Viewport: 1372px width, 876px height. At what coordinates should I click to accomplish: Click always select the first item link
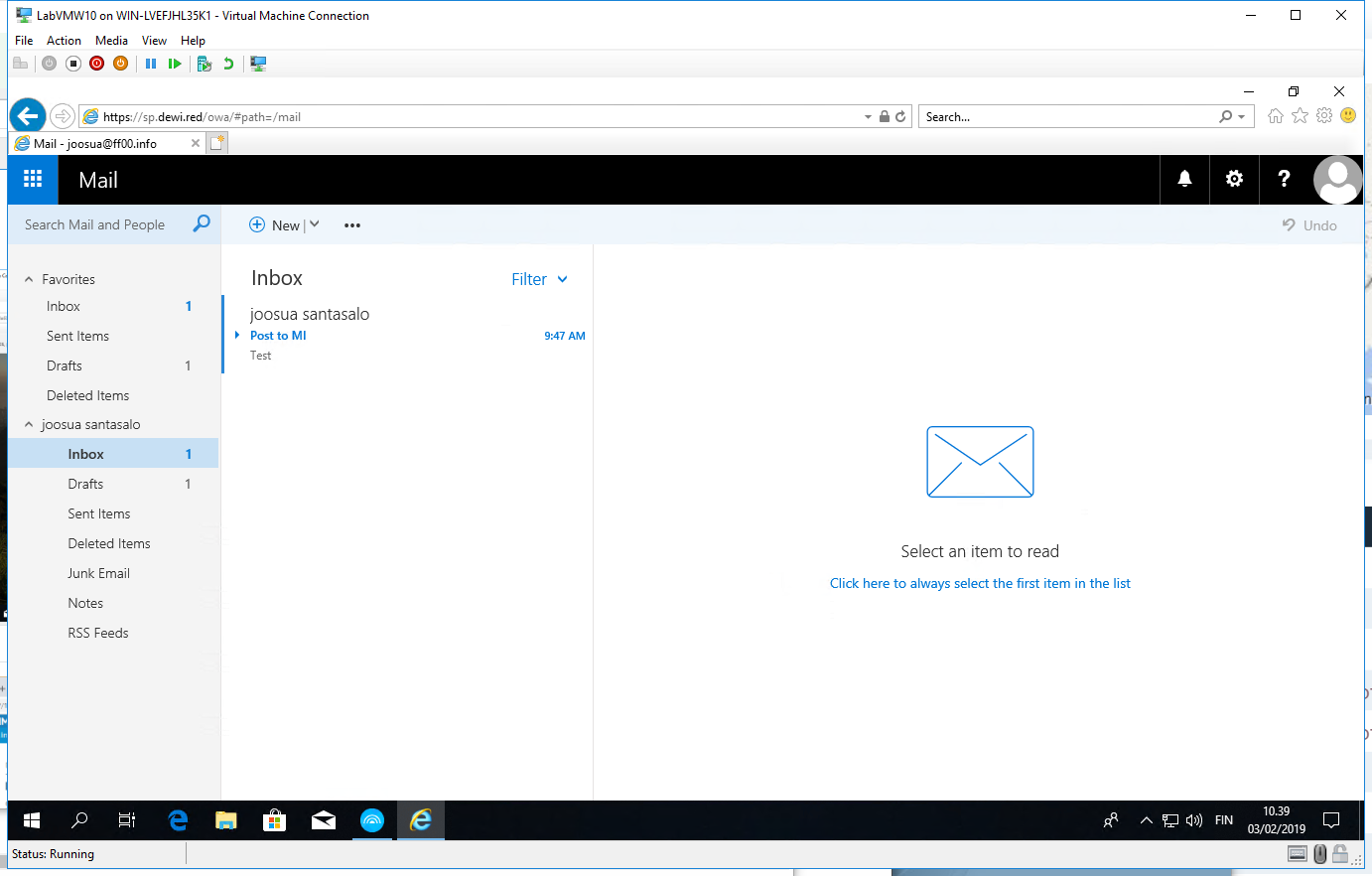point(980,583)
